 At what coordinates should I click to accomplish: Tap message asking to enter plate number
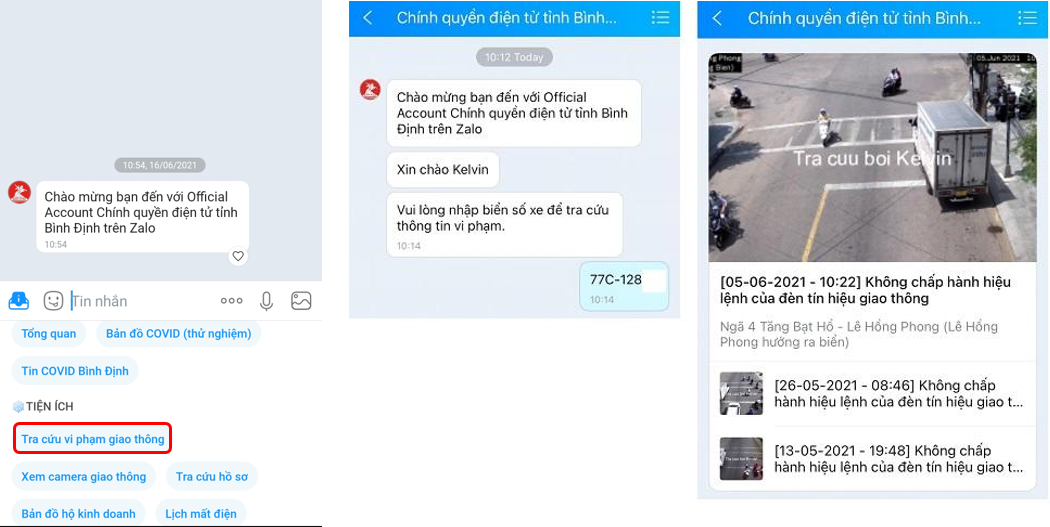(505, 225)
